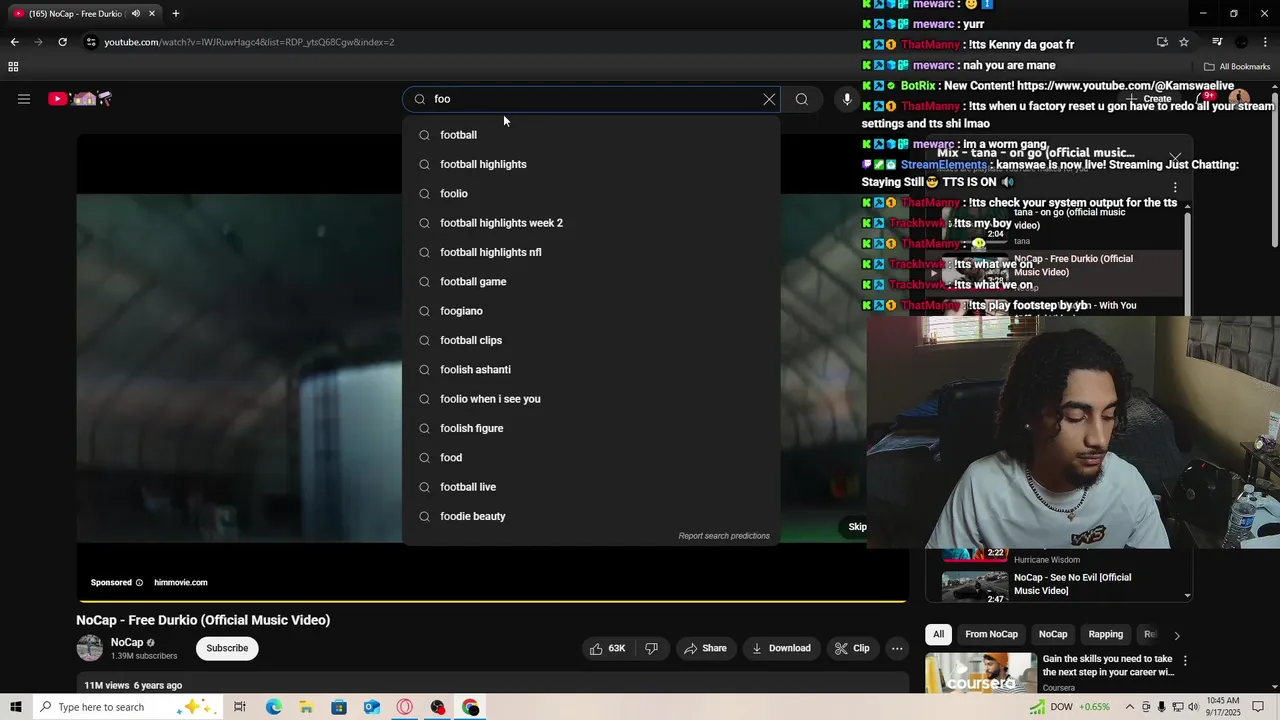Choose 'football game' suggestion
Image resolution: width=1280 pixels, height=720 pixels.
591,282
